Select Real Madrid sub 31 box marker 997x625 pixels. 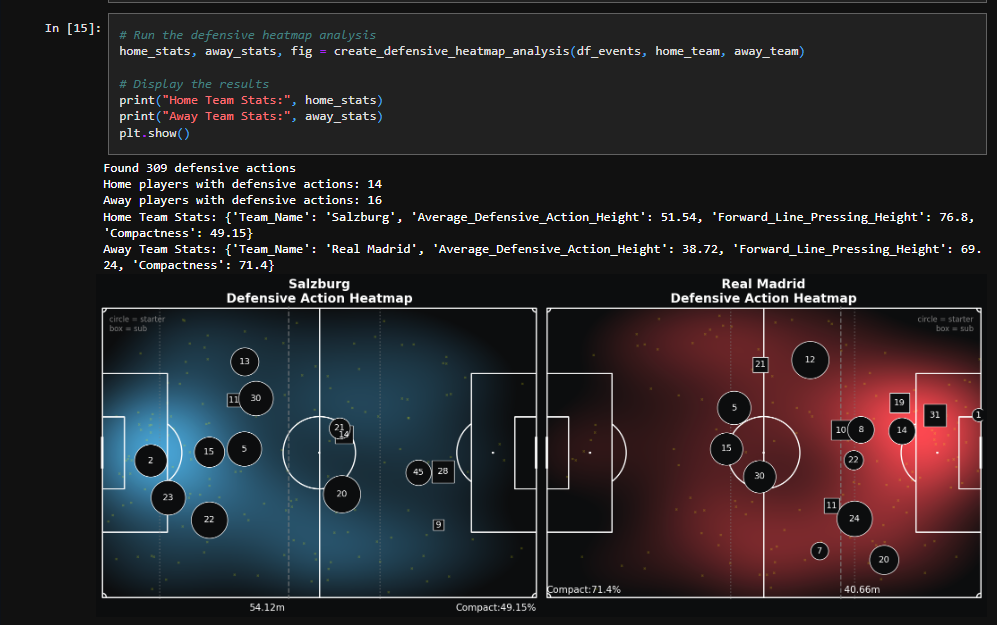coord(935,414)
